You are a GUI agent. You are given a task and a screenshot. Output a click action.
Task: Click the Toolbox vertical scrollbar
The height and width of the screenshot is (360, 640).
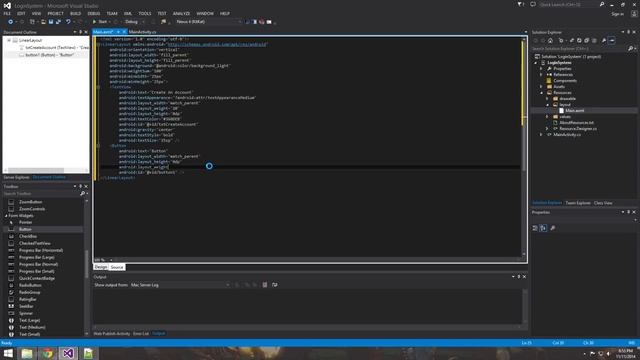(86, 267)
